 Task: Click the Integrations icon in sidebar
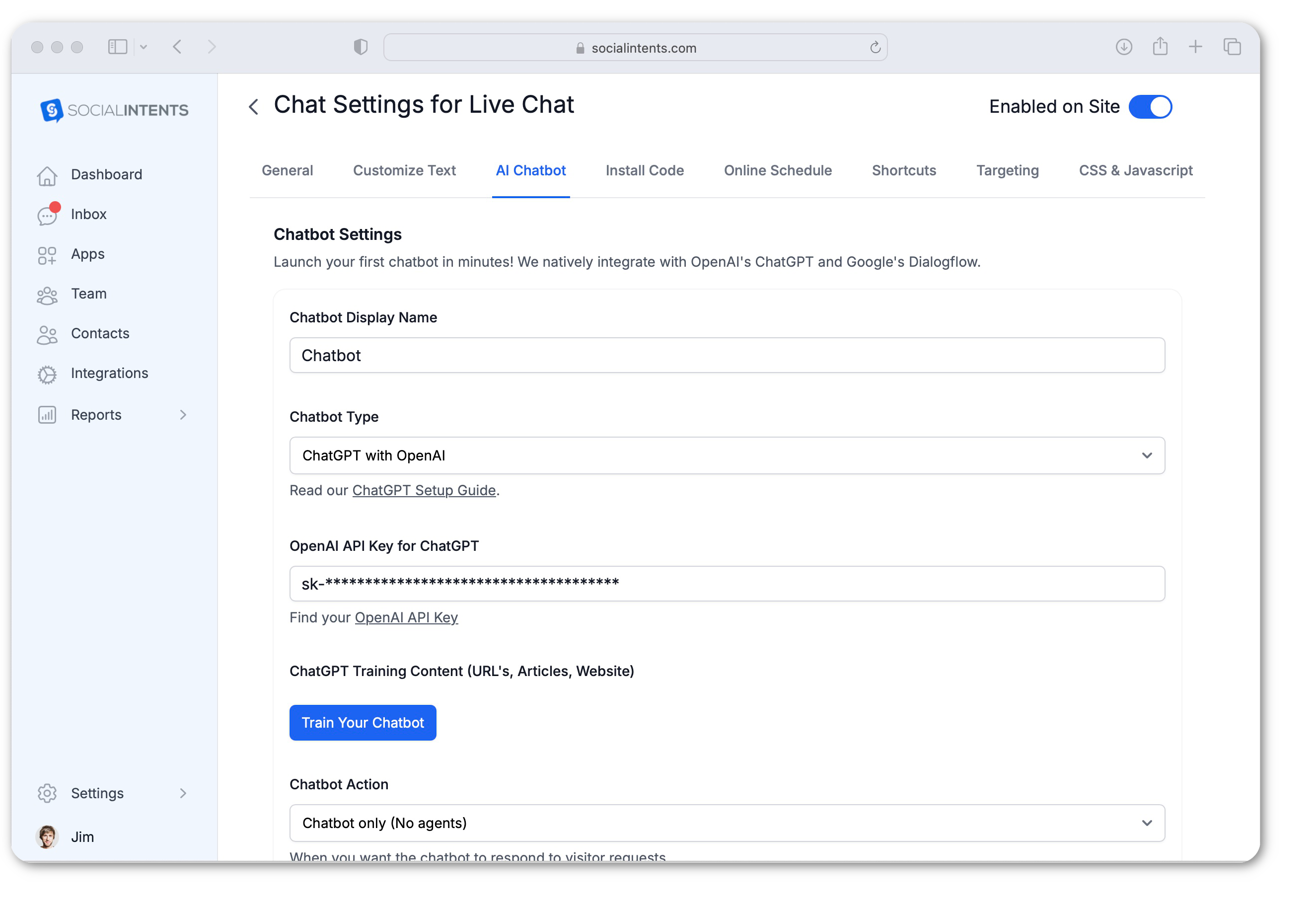(47, 373)
